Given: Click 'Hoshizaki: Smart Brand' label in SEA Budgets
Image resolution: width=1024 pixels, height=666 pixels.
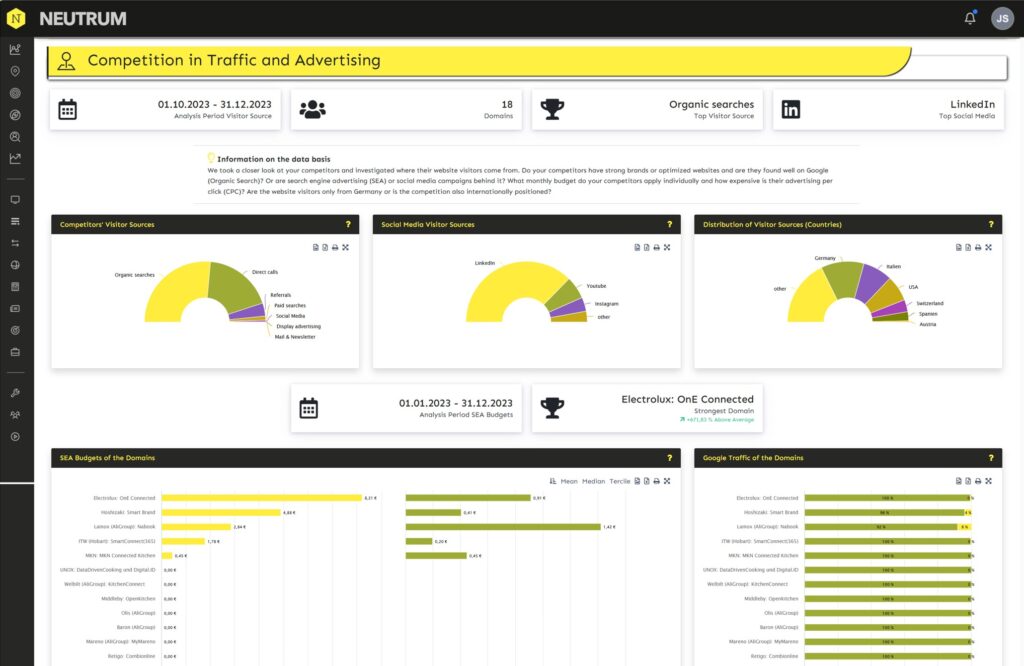Looking at the screenshot, I should [x=128, y=513].
